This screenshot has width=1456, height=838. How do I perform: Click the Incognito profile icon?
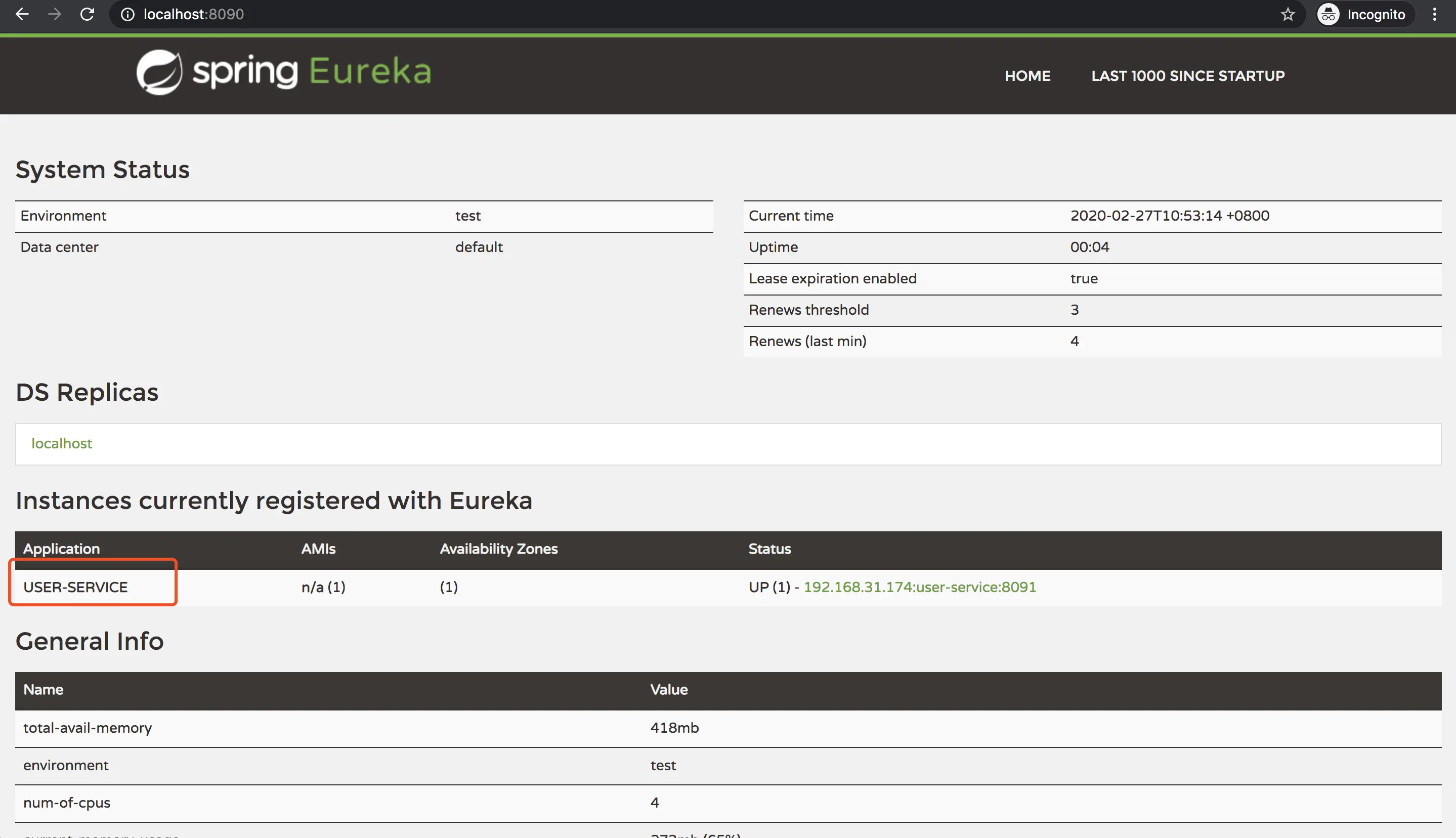(1329, 14)
